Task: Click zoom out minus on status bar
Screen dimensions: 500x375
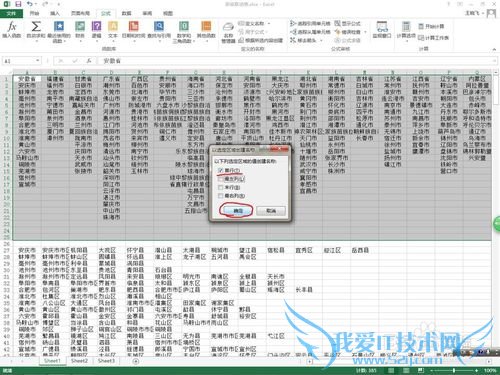Action: point(431,370)
